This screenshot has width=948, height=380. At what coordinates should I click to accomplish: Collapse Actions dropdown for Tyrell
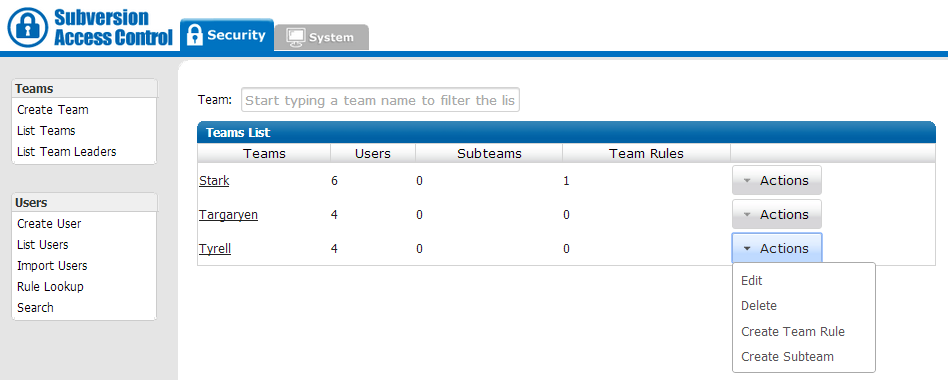pyautogui.click(x=776, y=248)
